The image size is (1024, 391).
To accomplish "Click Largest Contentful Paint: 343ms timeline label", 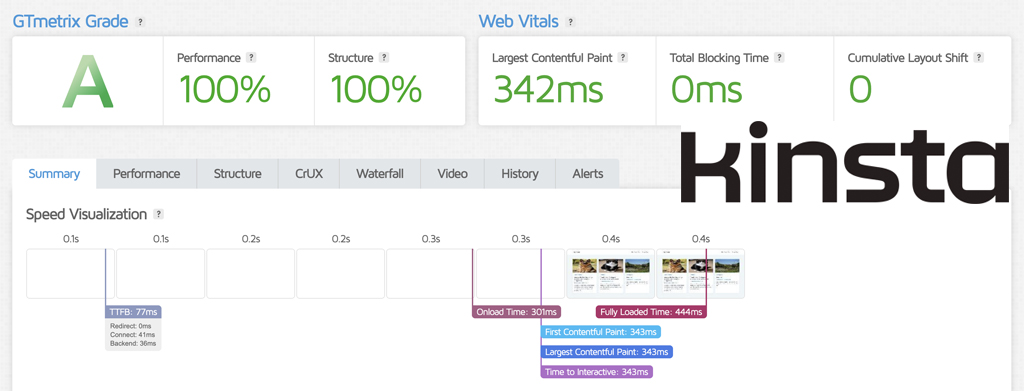I will point(607,352).
